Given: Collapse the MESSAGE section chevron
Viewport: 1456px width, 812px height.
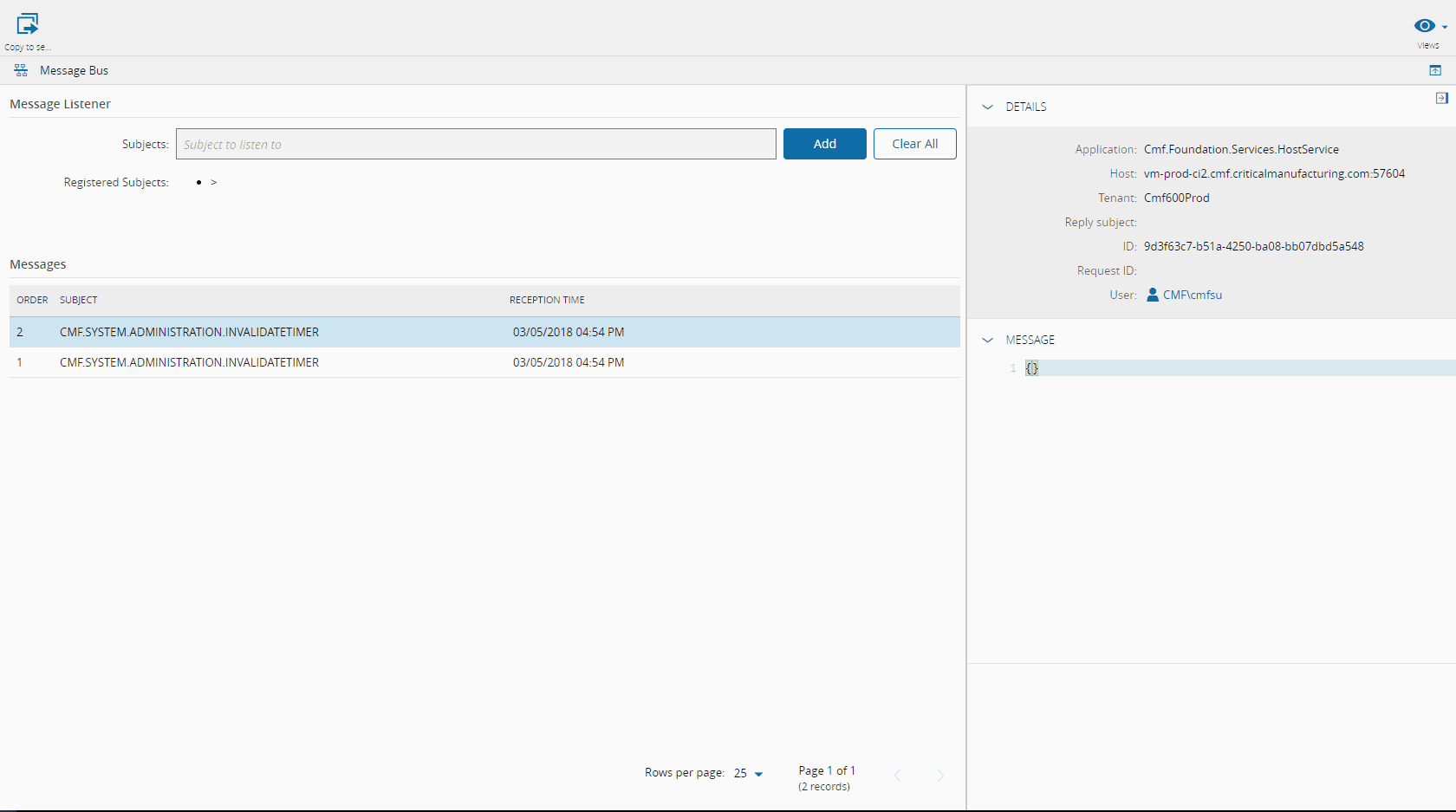Looking at the screenshot, I should point(987,340).
